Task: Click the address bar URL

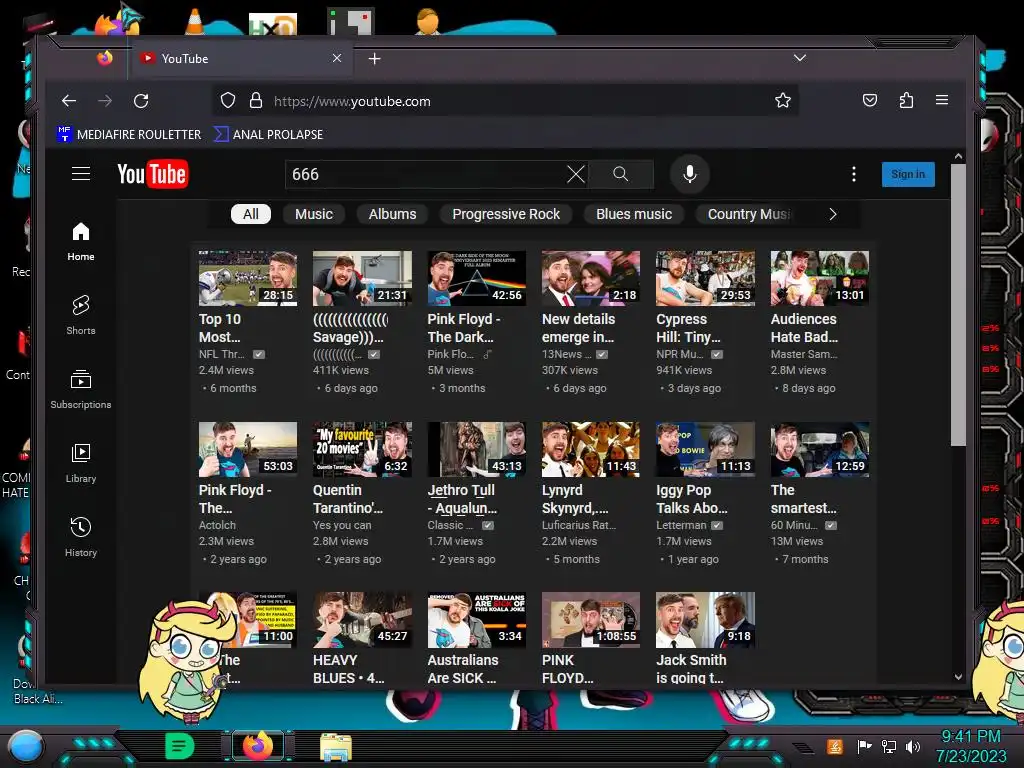Action: [352, 101]
